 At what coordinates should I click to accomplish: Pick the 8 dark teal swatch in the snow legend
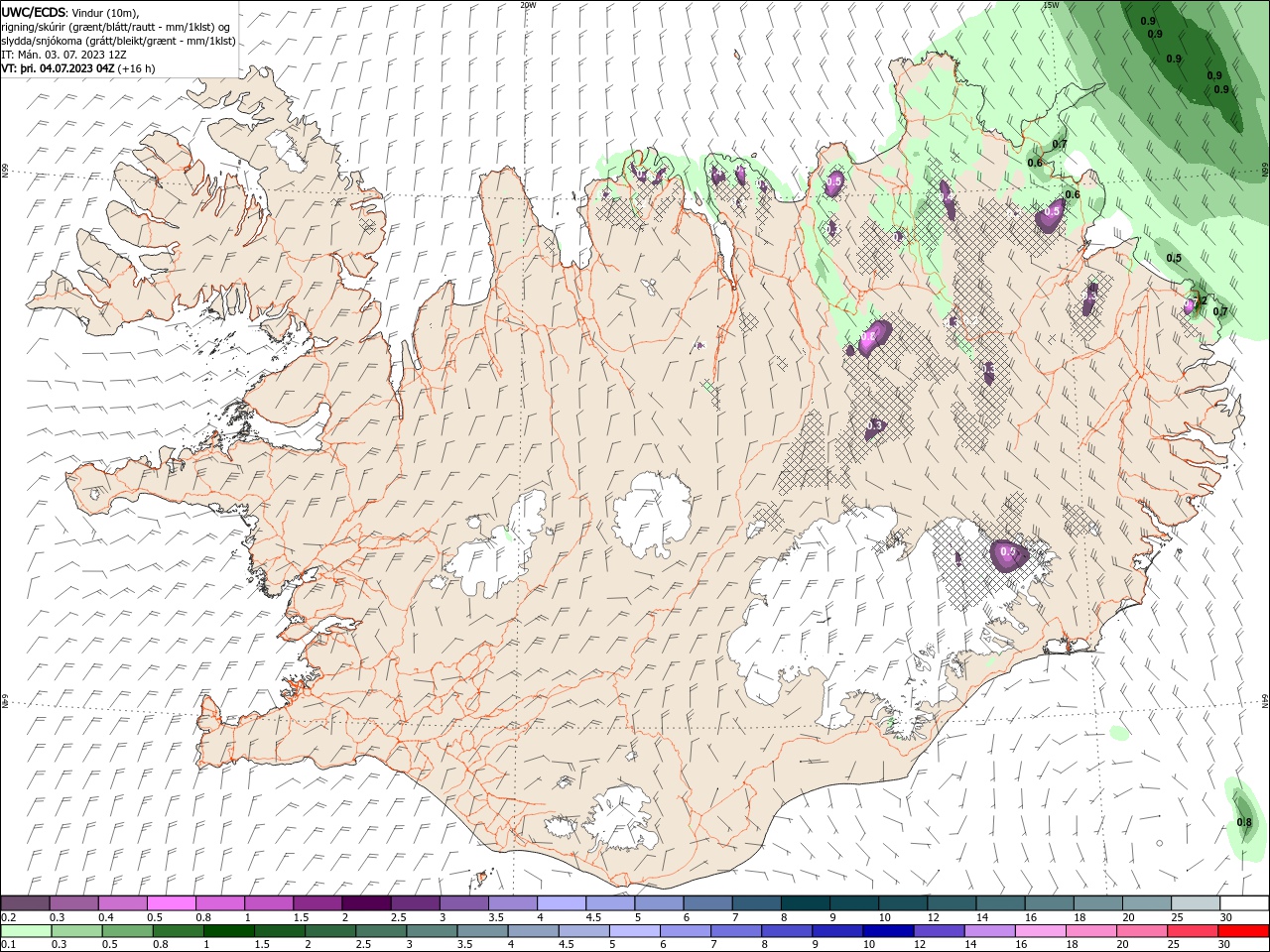804,903
